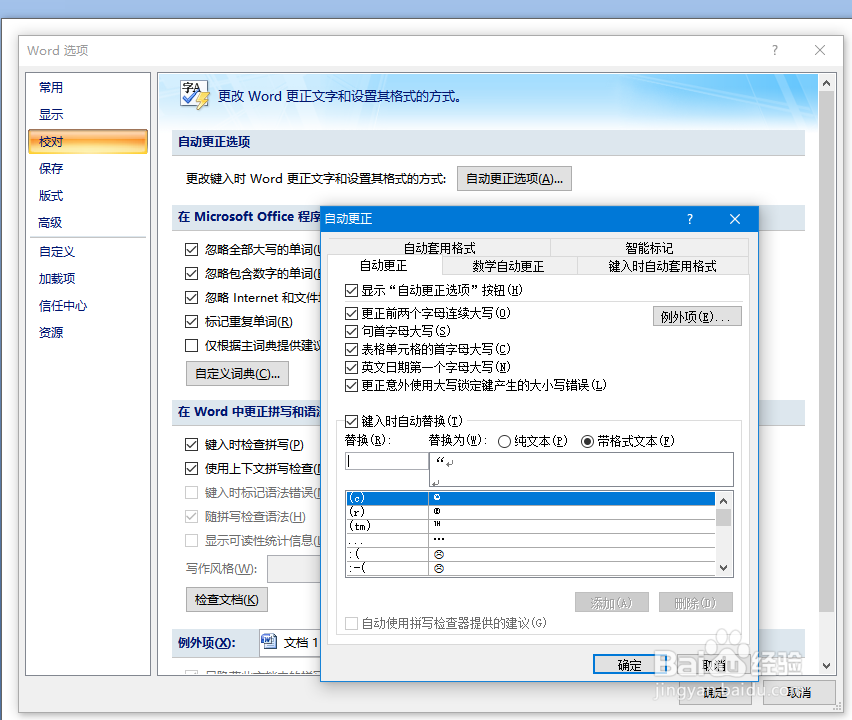The height and width of the screenshot is (720, 852).
Task: Select 版式 in Word 选项 sidebar
Action: coord(87,196)
